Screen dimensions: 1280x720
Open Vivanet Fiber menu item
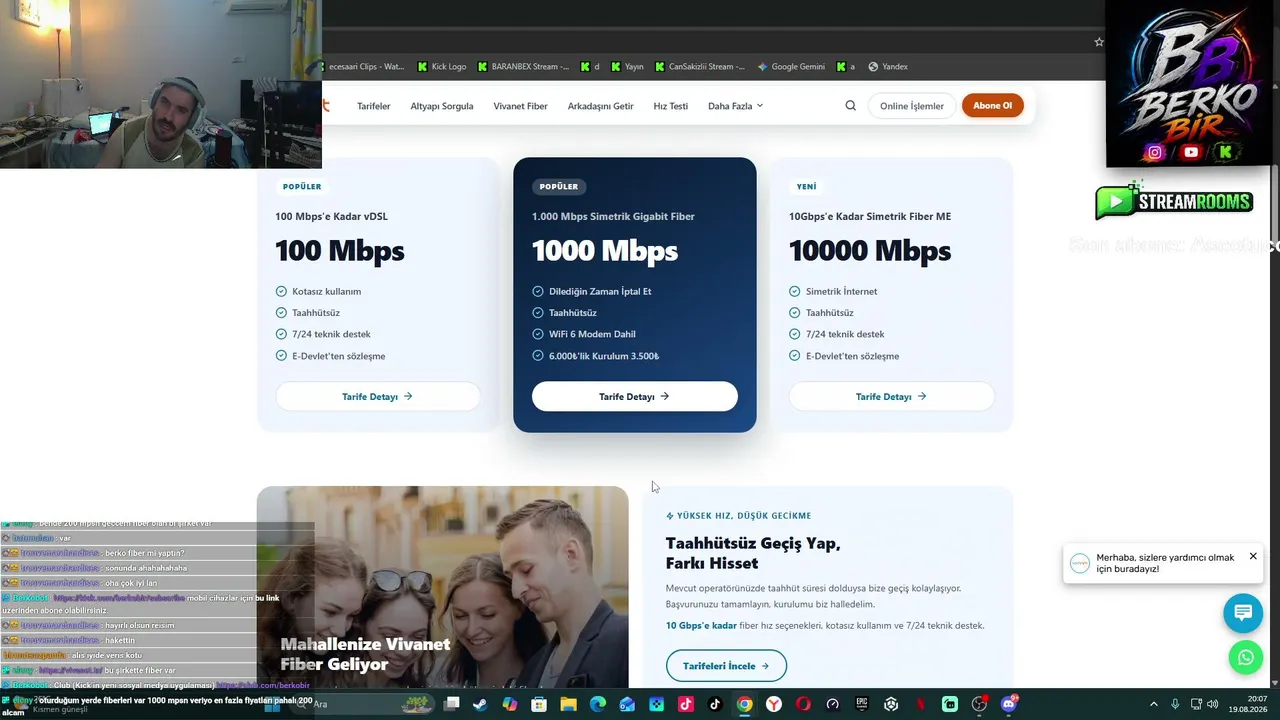tap(520, 106)
